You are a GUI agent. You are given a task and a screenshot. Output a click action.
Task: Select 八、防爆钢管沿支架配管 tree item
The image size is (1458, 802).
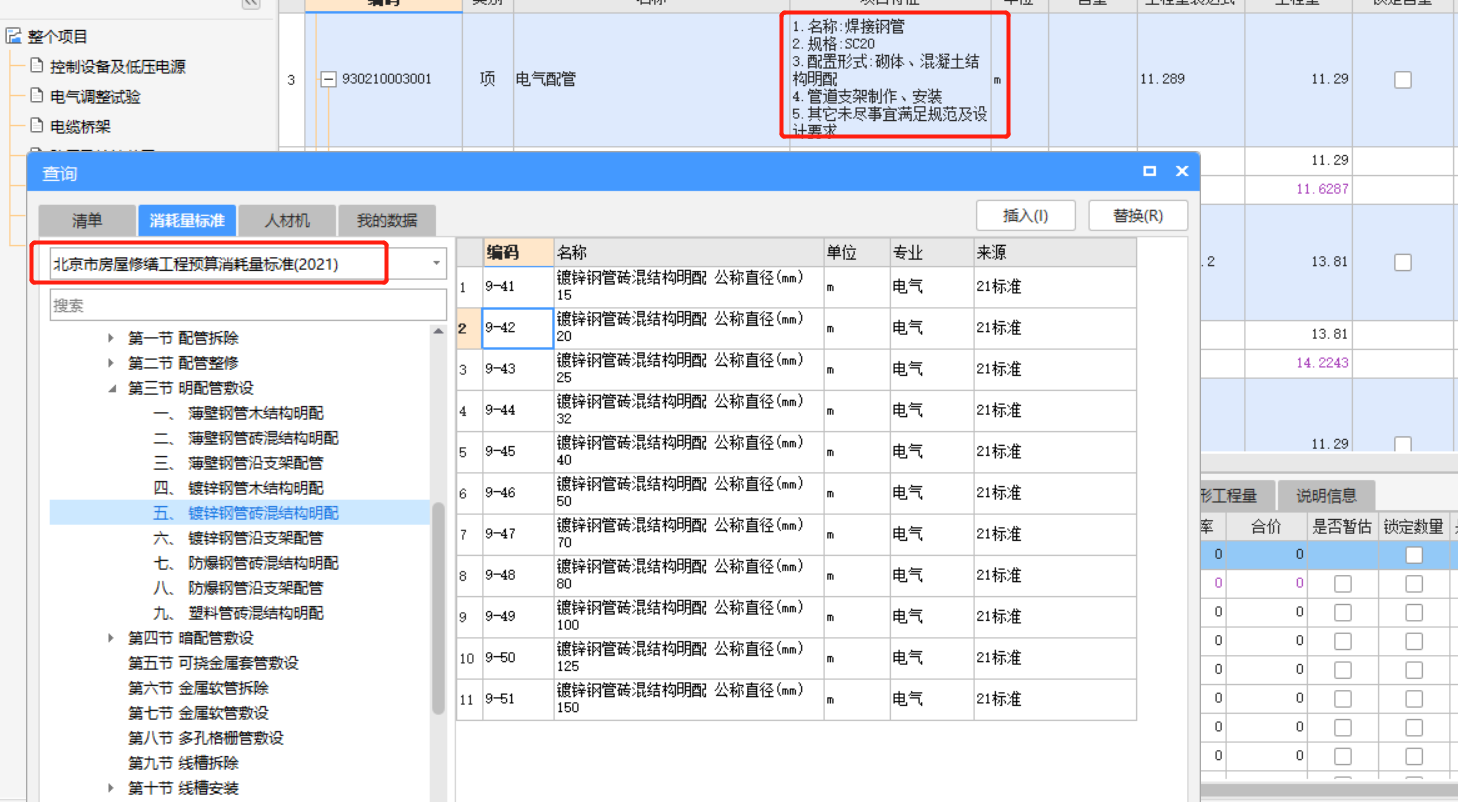click(x=238, y=588)
